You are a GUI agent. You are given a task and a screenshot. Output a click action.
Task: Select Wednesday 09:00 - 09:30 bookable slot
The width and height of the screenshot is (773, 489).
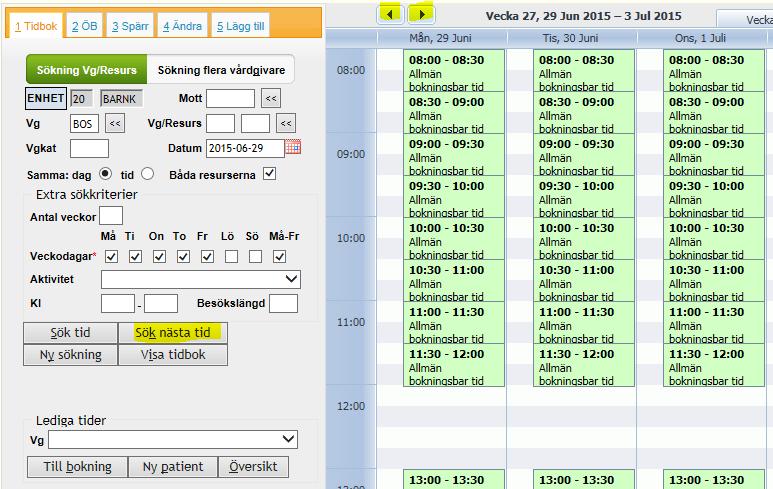714,154
